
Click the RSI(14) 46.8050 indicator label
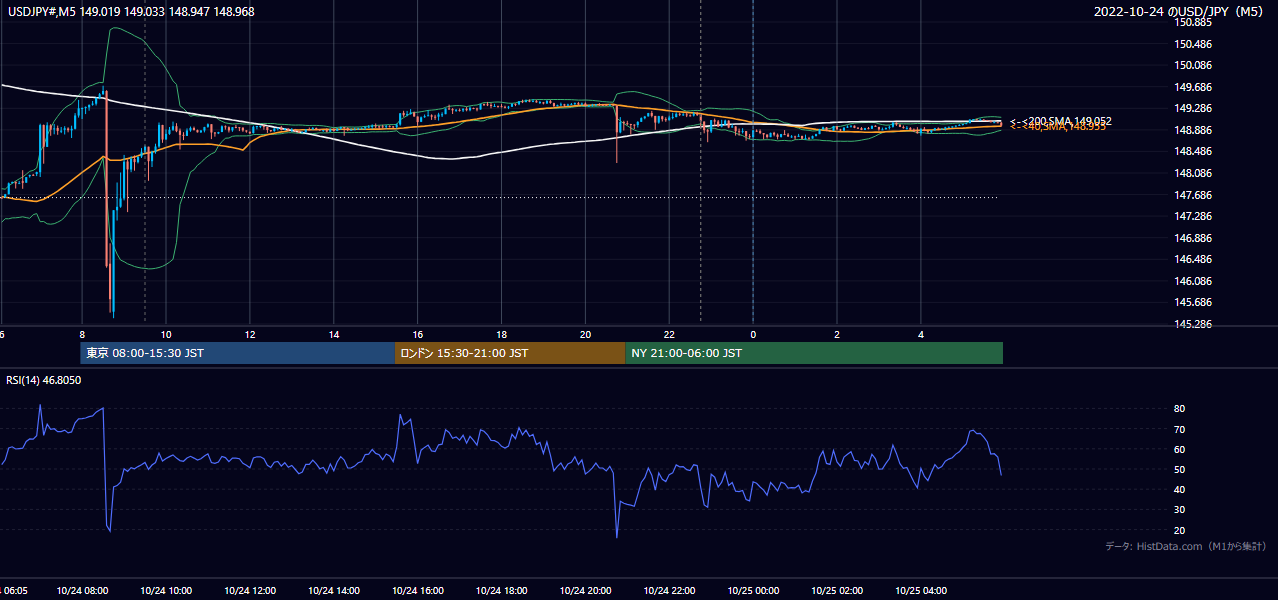pyautogui.click(x=44, y=380)
